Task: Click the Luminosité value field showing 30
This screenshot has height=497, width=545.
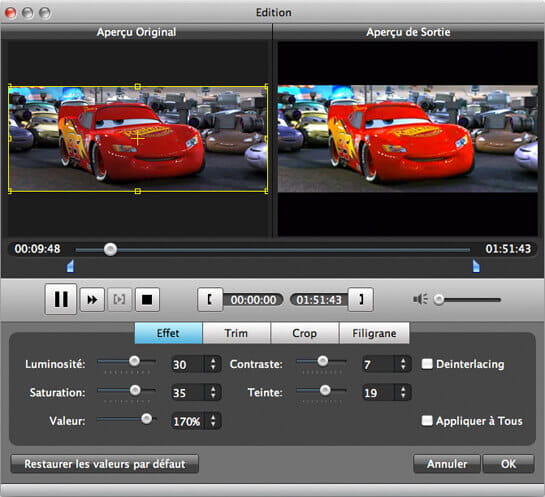Action: (x=187, y=364)
